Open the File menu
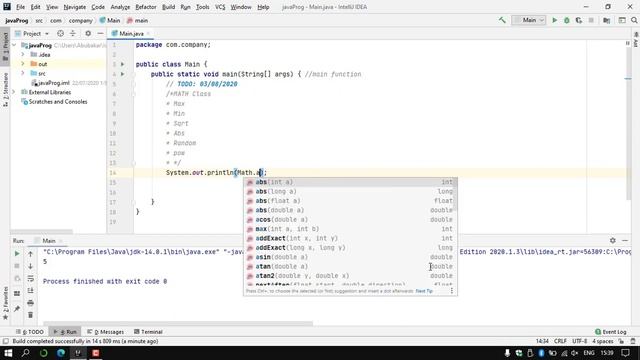The width and height of the screenshot is (640, 360). [x=20, y=7]
